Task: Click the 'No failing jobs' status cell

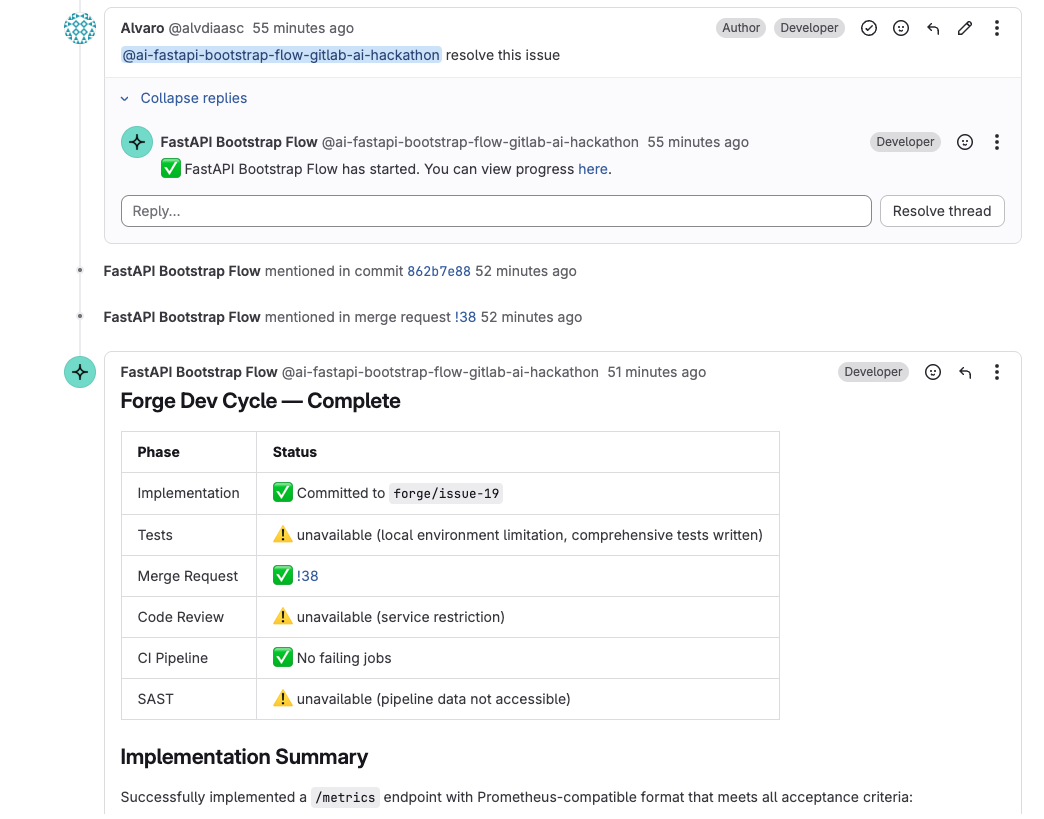Action: 517,658
